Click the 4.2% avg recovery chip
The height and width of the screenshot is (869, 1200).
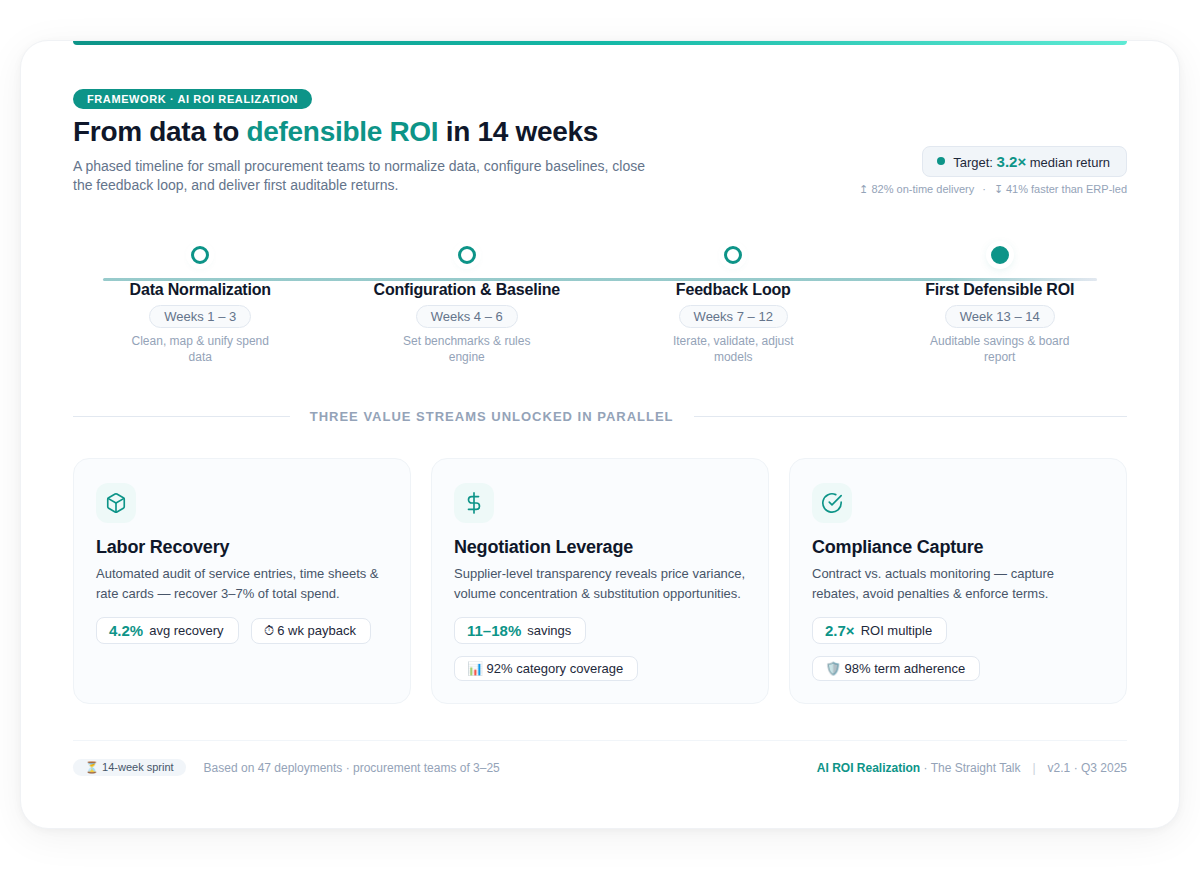pos(167,631)
